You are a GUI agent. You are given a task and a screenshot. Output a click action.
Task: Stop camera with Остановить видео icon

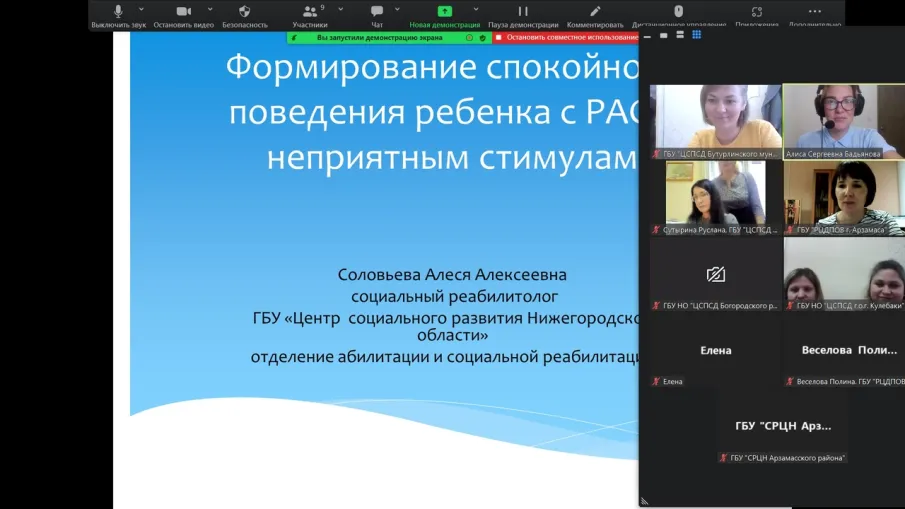184,11
